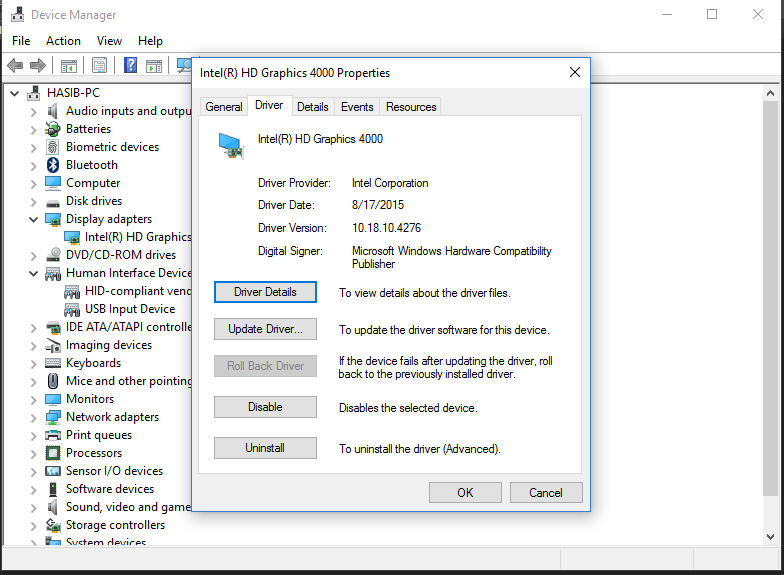Click the Computer monitor icon
Image resolution: width=784 pixels, height=575 pixels.
coord(52,183)
